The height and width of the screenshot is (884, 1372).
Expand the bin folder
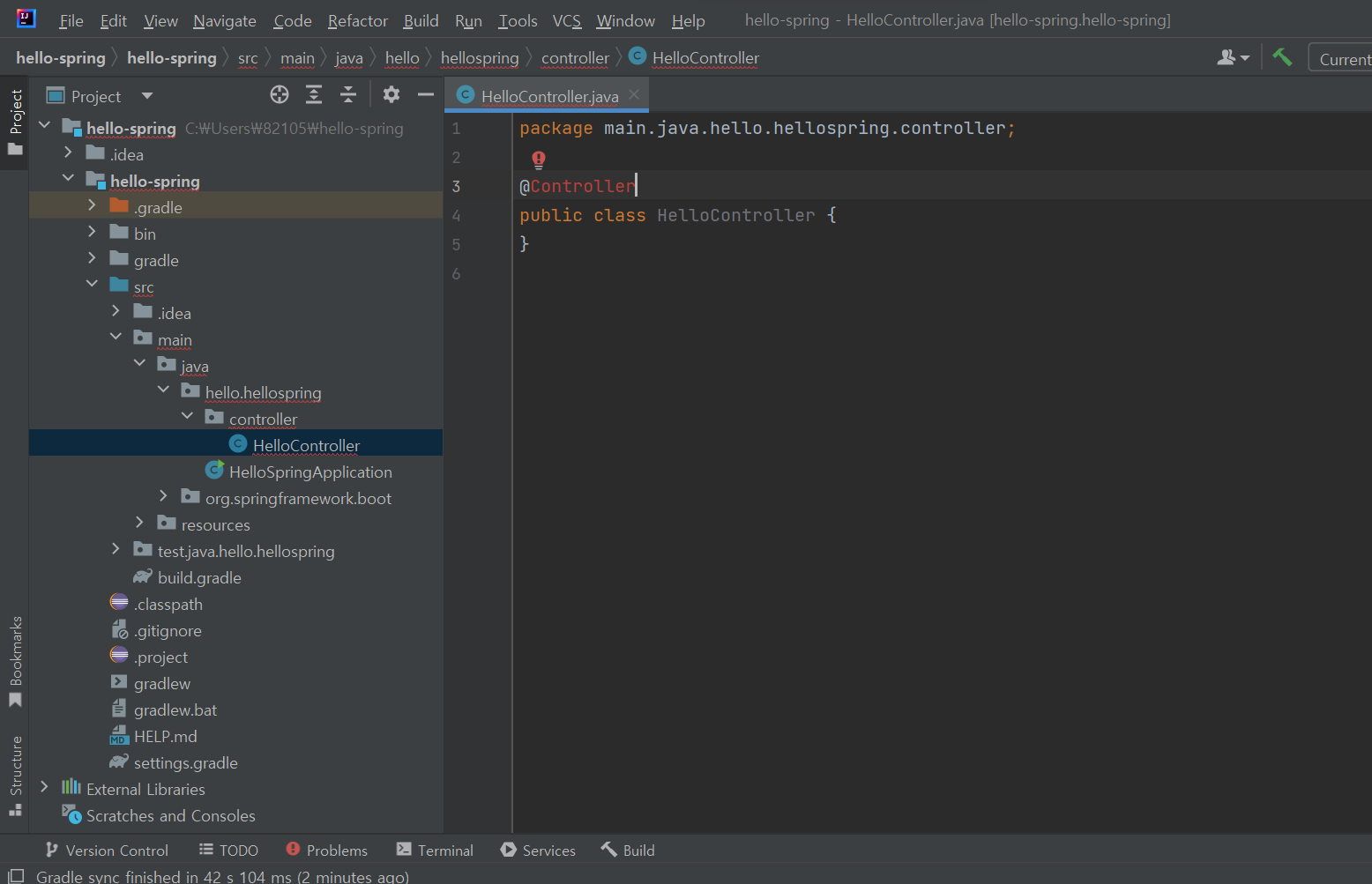coord(93,231)
